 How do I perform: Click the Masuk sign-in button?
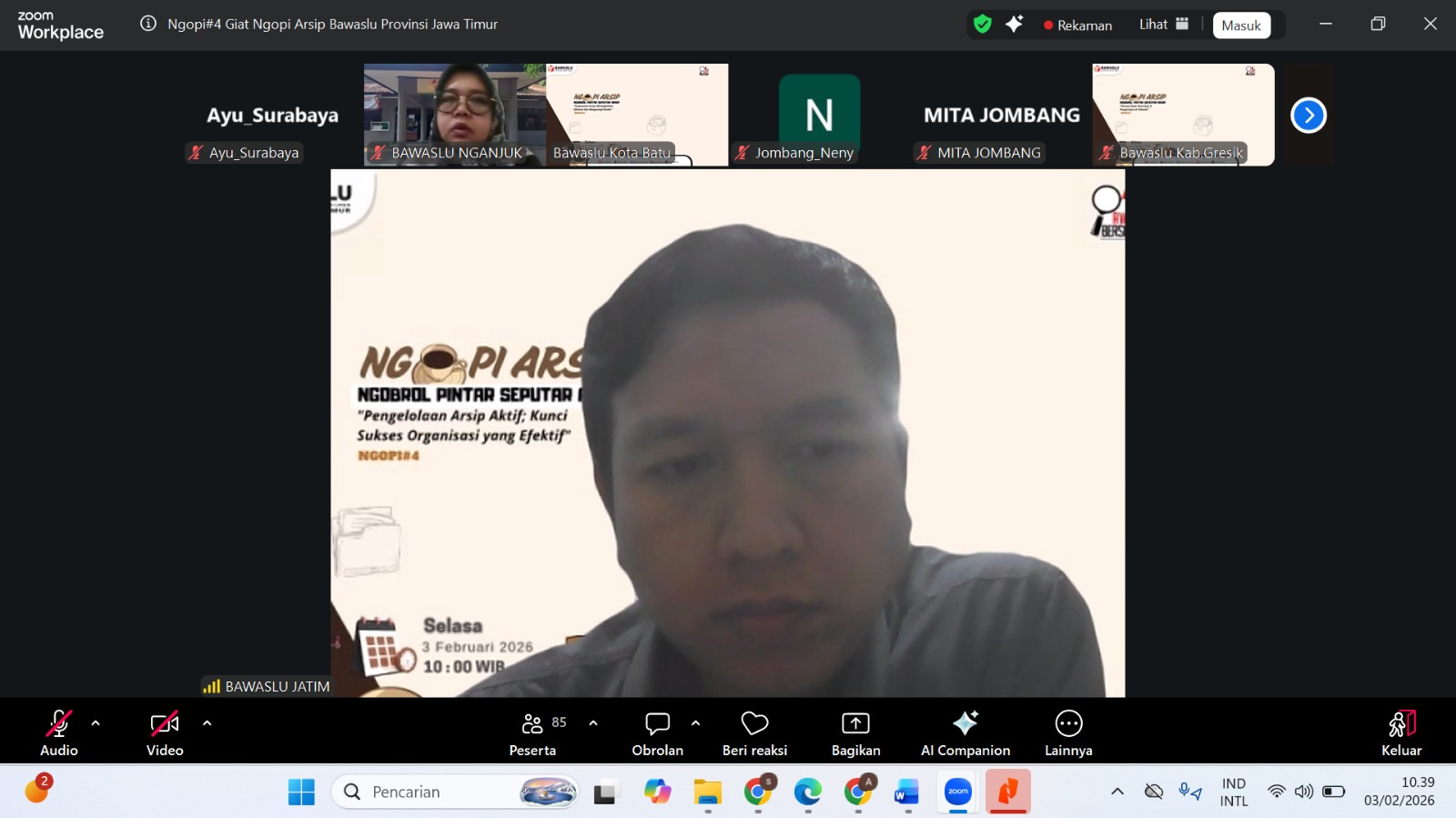pos(1241,25)
